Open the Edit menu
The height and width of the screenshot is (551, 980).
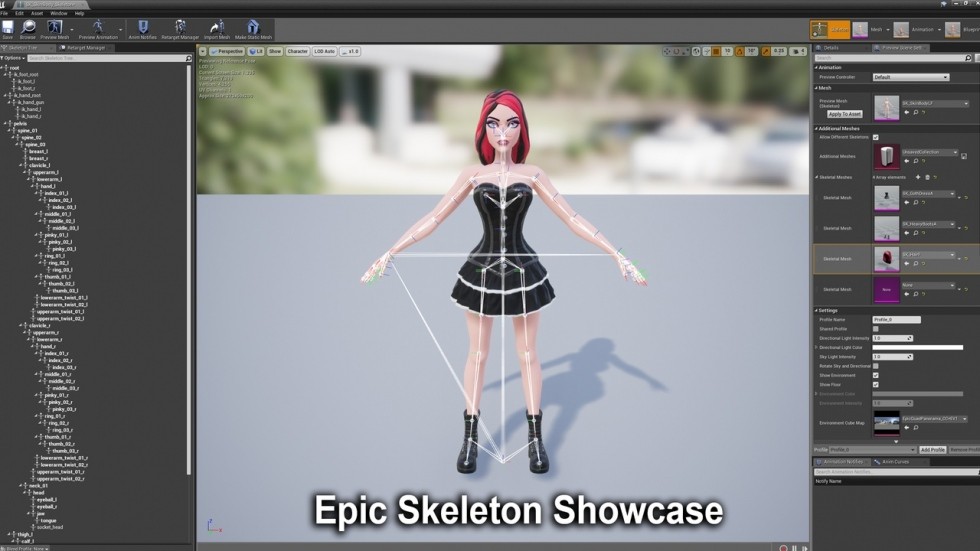[x=19, y=13]
